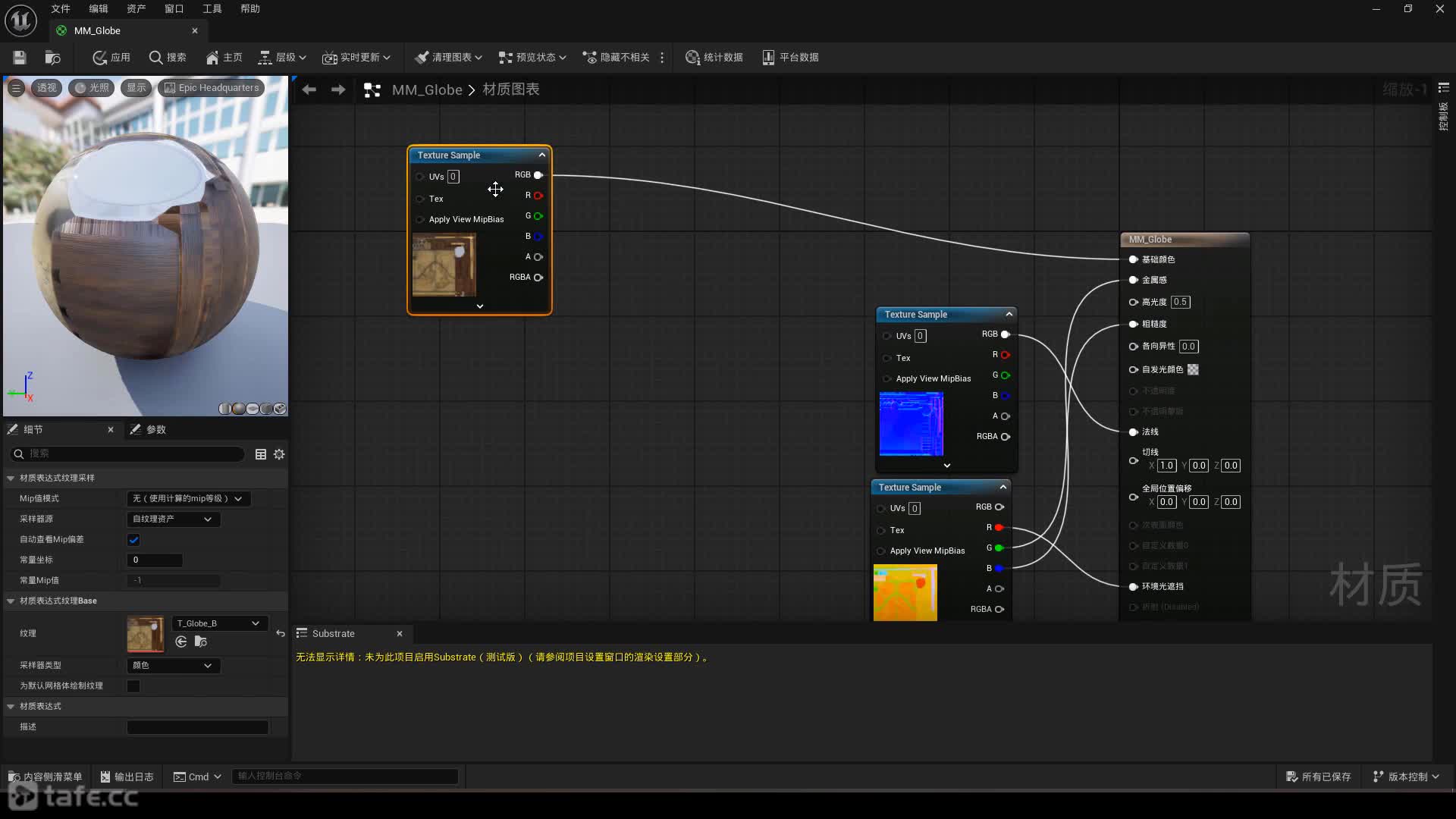
Task: Open the 搜索 search tool in the toolbar
Action: 168,58
